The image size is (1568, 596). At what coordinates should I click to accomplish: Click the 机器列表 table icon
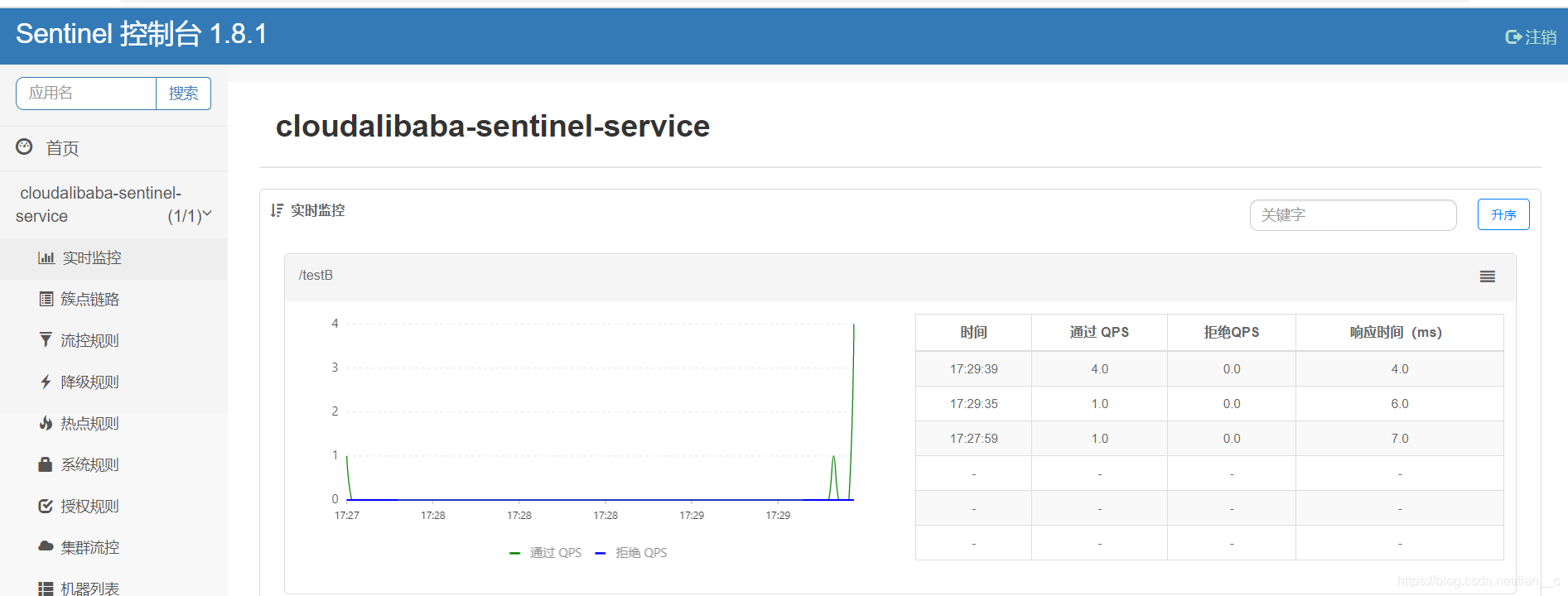coord(46,589)
